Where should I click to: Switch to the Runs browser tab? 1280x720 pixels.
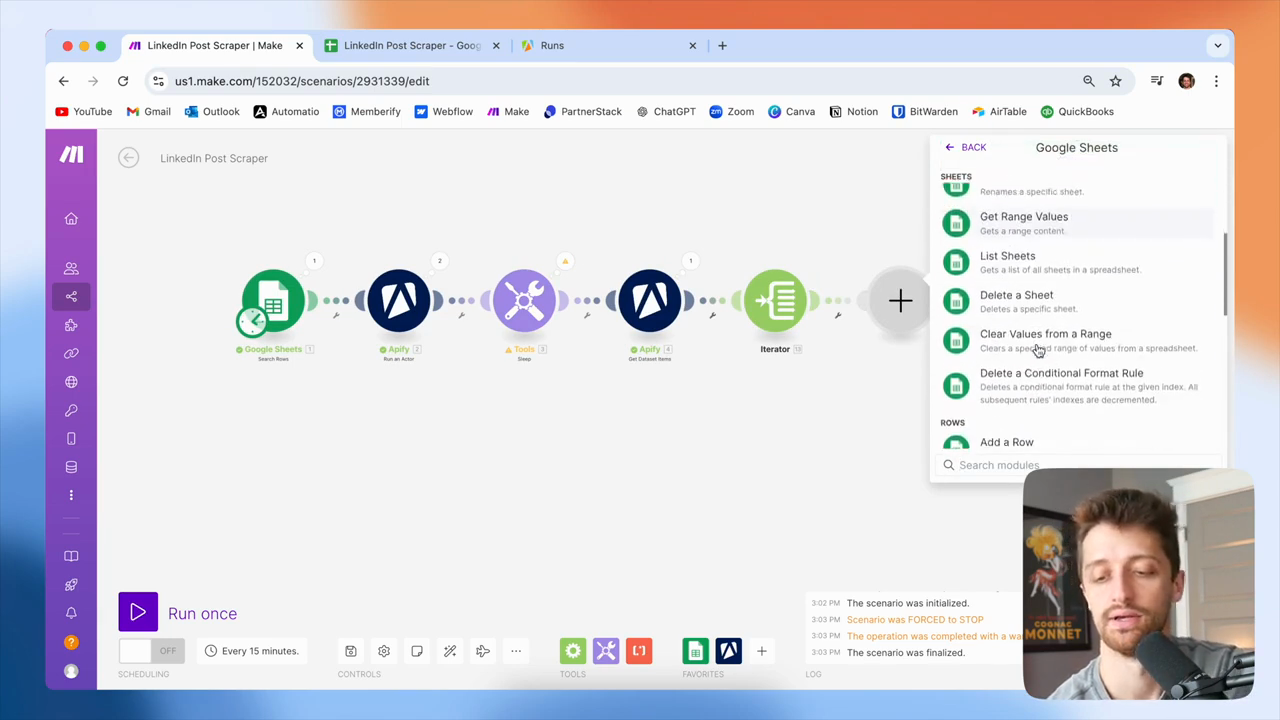point(610,45)
